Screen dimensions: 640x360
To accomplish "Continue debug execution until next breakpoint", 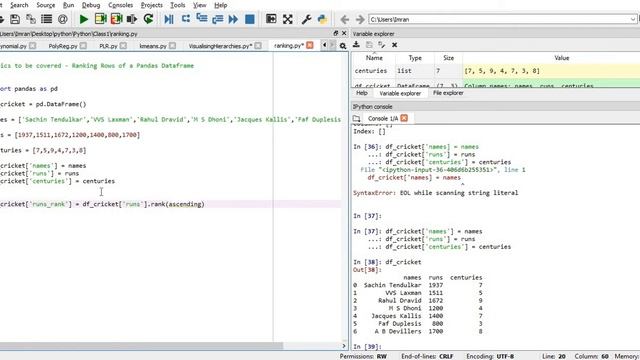I will click(x=233, y=19).
